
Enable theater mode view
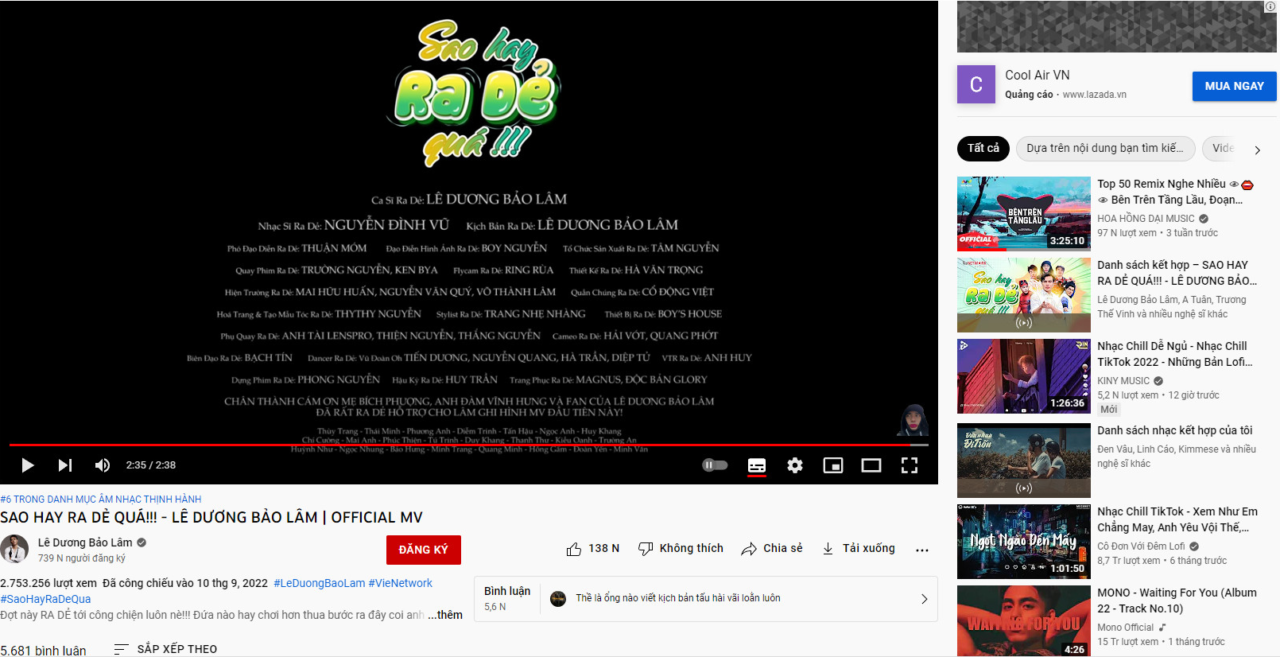[871, 465]
